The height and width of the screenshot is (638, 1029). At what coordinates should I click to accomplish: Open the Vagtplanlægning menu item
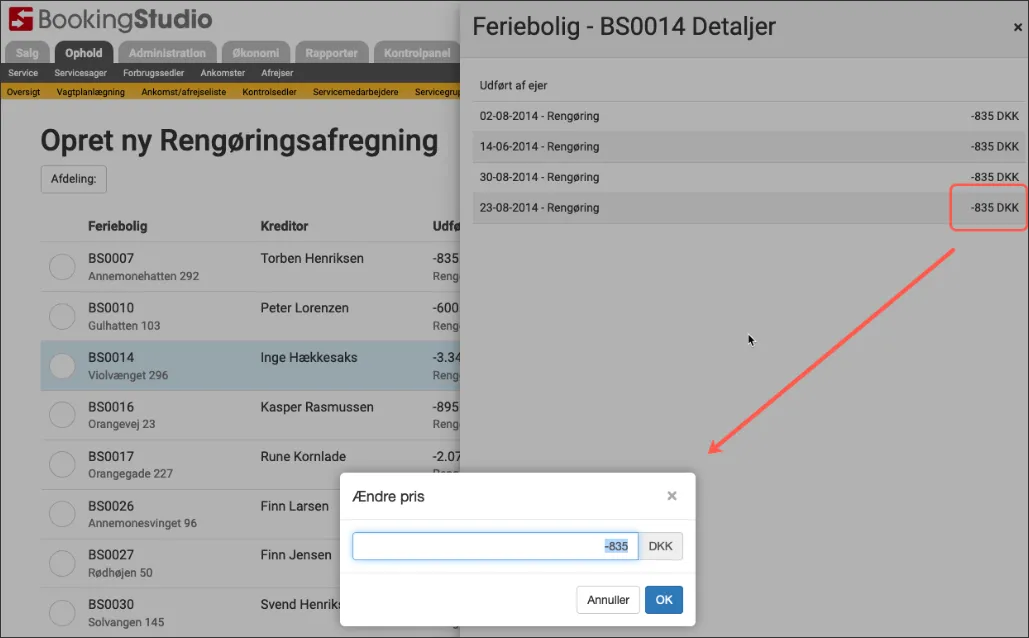tap(91, 92)
